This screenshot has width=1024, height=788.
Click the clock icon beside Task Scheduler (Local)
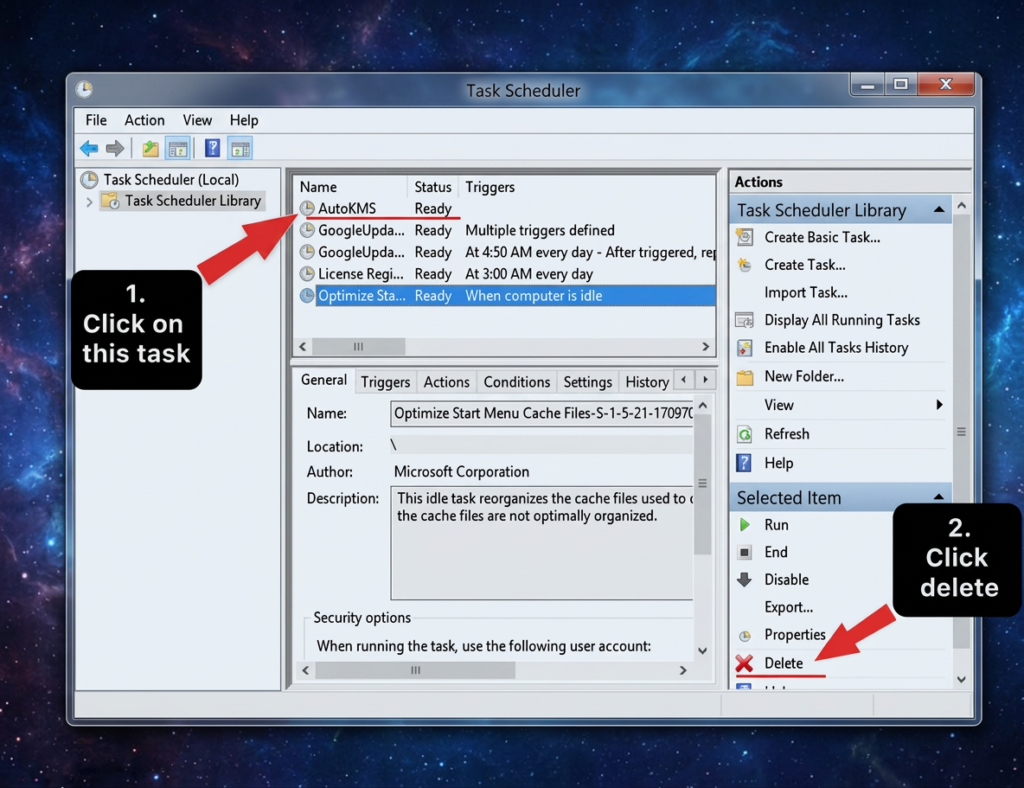[x=89, y=179]
